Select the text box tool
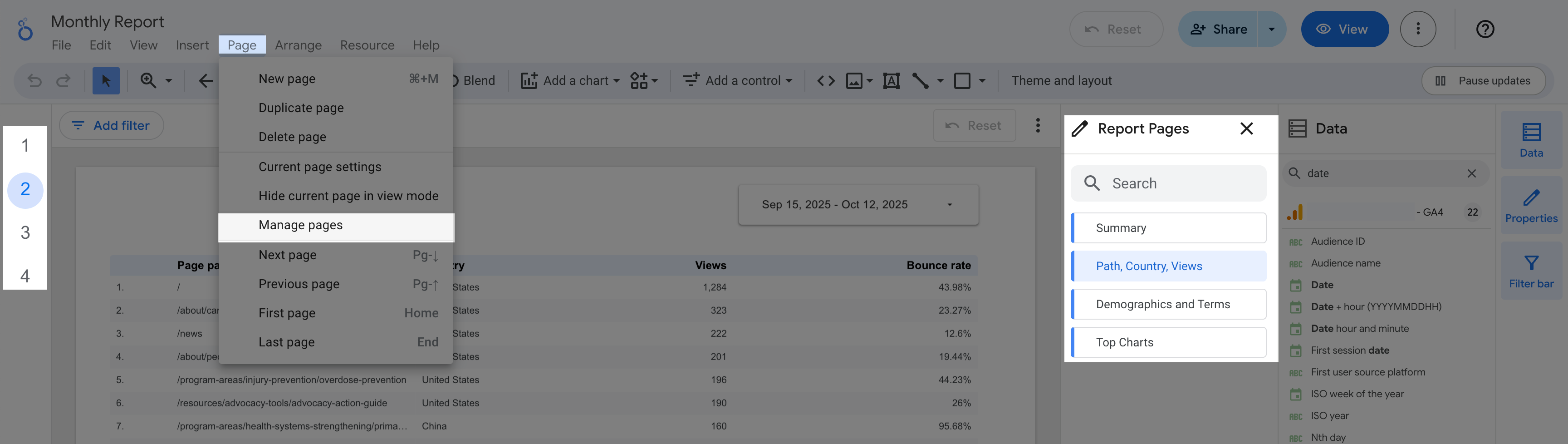Image resolution: width=1568 pixels, height=444 pixels. pos(891,80)
